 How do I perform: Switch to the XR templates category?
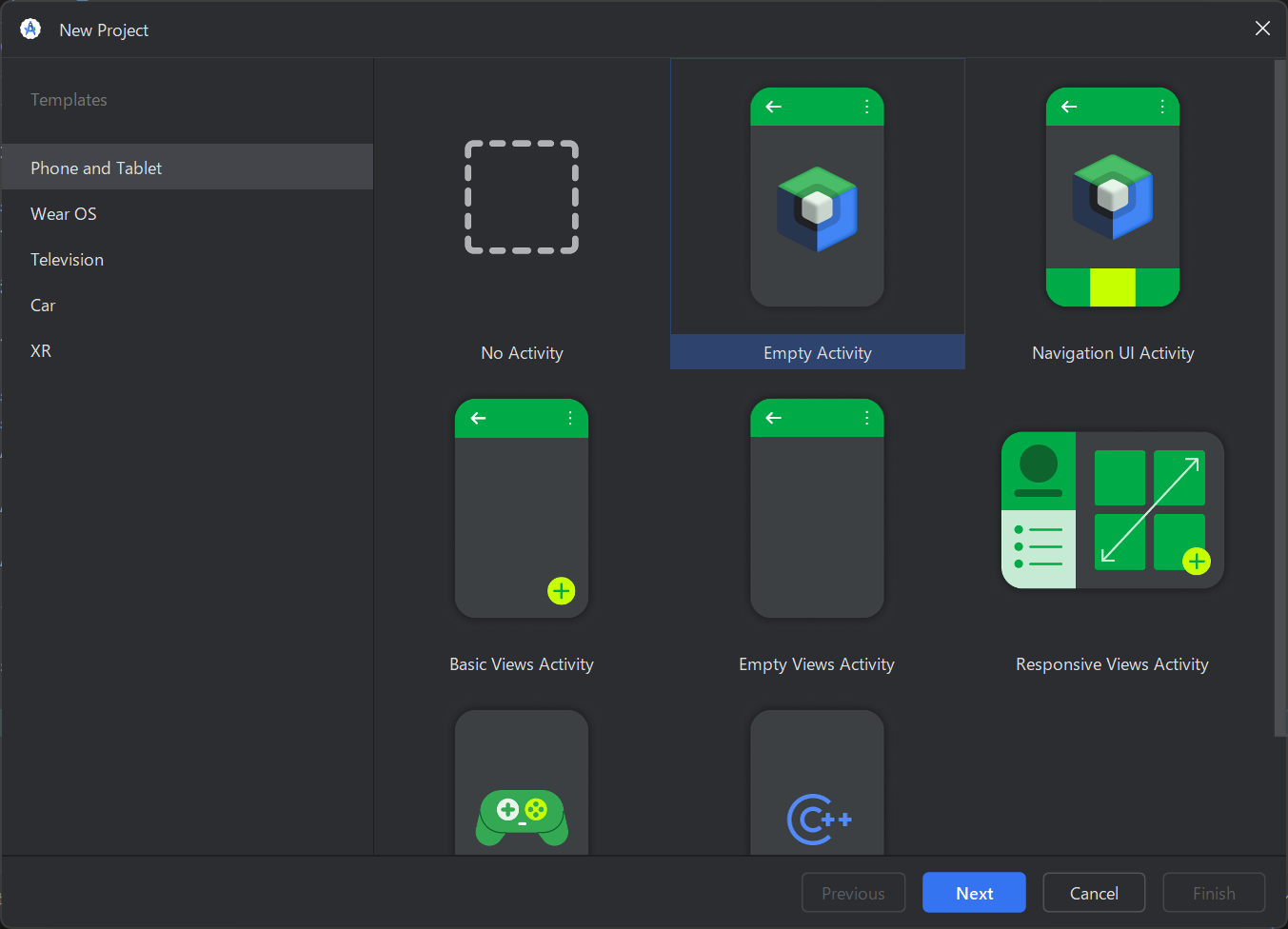188,350
